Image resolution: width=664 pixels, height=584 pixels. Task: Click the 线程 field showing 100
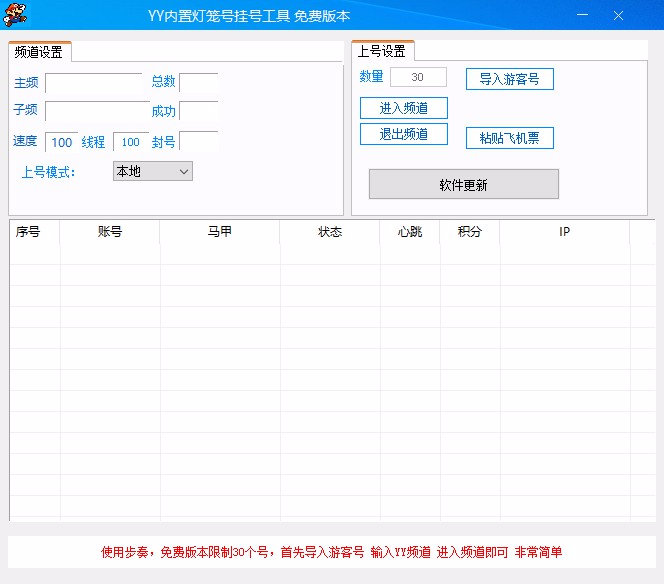(131, 142)
